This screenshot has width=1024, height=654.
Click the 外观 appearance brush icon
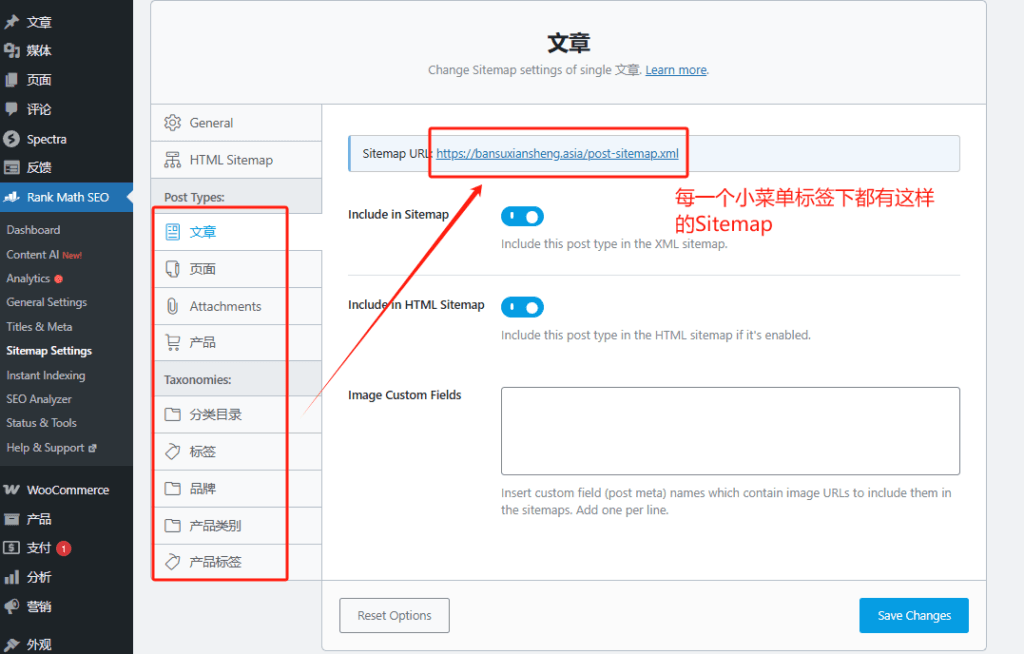(11, 644)
